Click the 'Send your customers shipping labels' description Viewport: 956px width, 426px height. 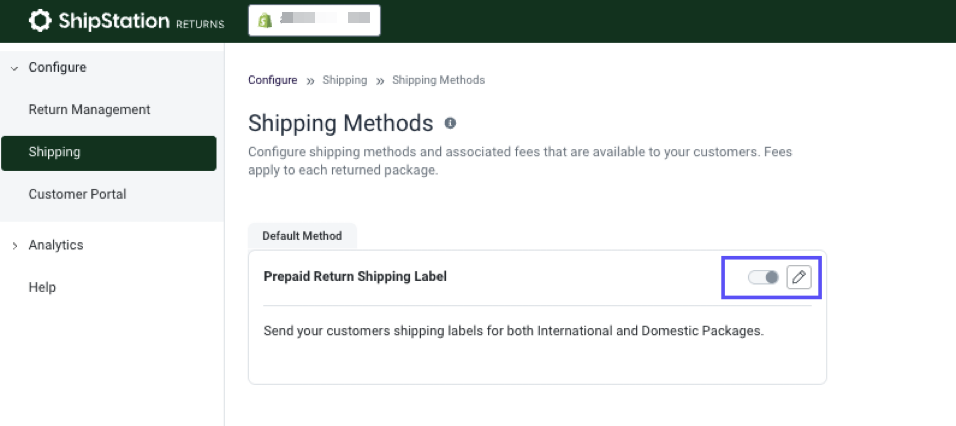pos(513,332)
